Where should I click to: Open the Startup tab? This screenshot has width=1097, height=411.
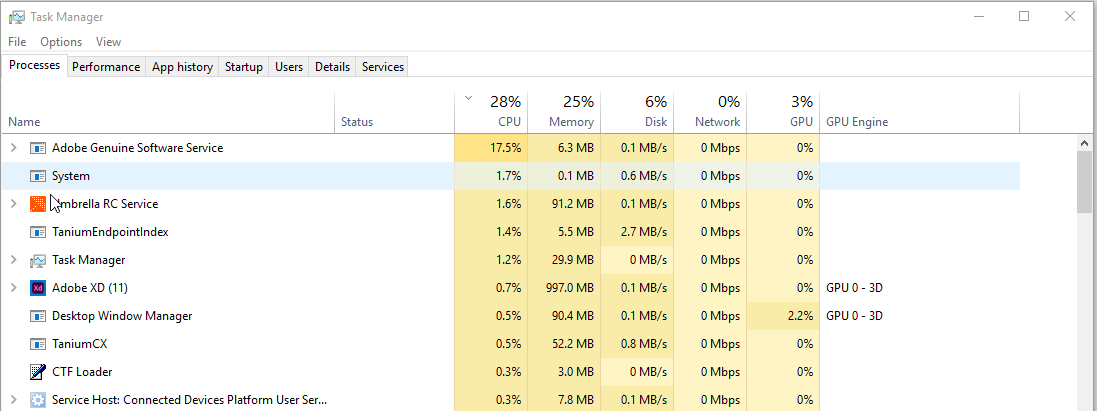point(244,67)
